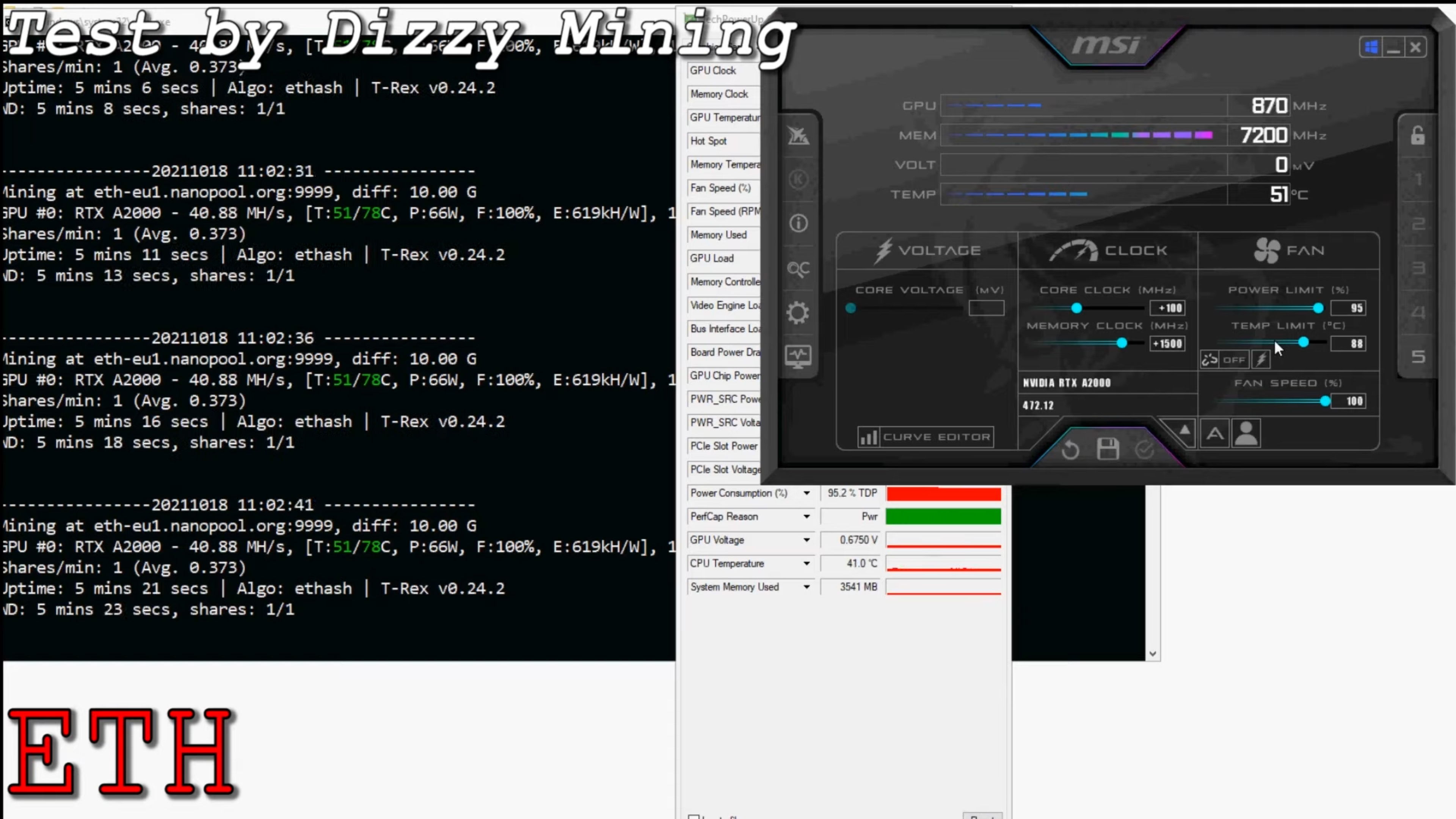Expand the GPU Voltage sensor dropdown

806,540
